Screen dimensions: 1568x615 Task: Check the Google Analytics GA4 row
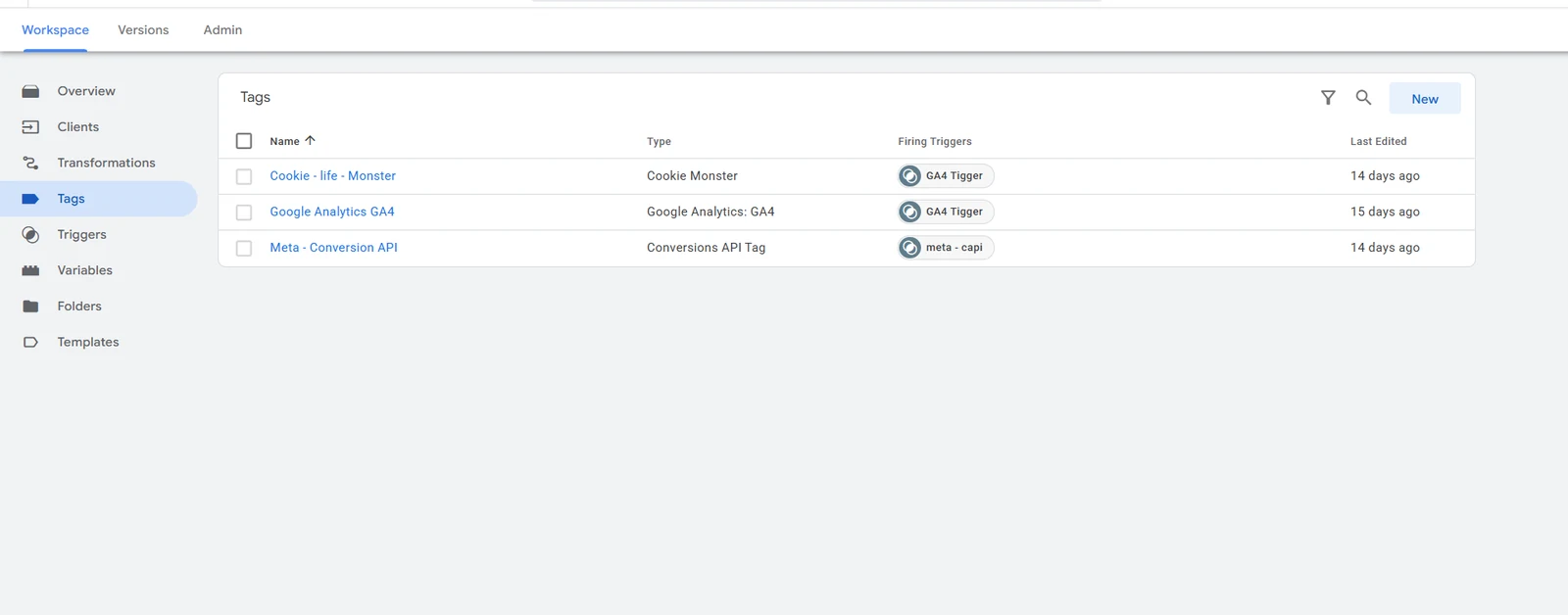pyautogui.click(x=244, y=213)
